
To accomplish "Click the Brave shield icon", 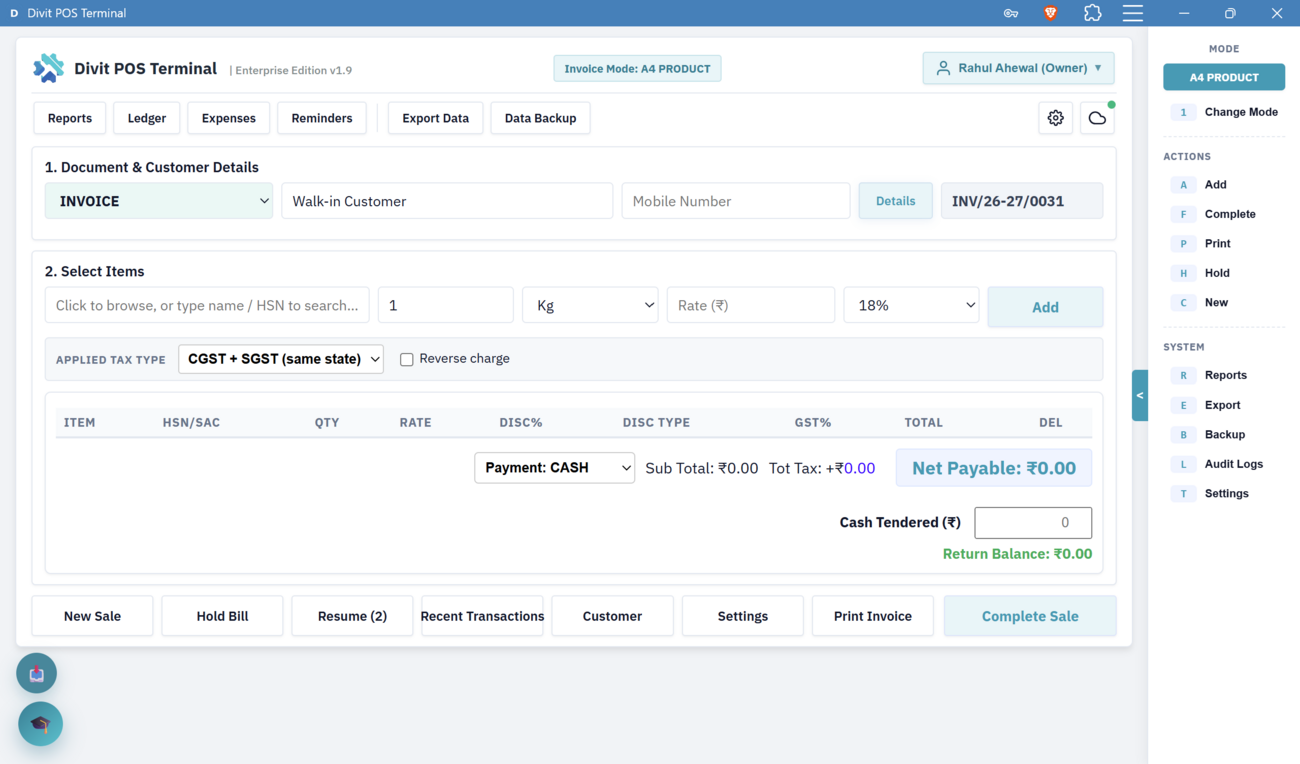I will coord(1051,13).
